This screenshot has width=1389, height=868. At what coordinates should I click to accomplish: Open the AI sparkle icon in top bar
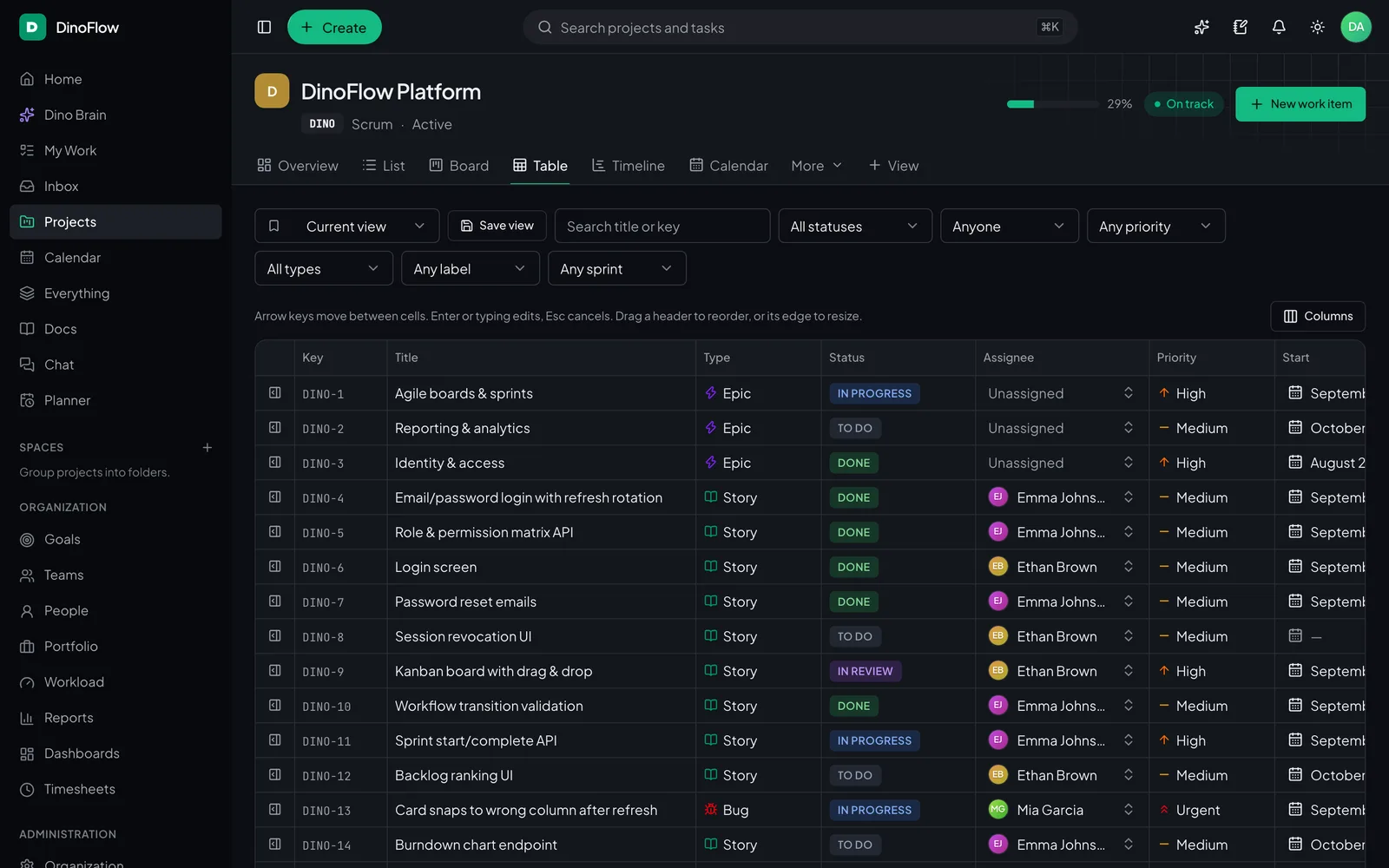[x=1201, y=28]
